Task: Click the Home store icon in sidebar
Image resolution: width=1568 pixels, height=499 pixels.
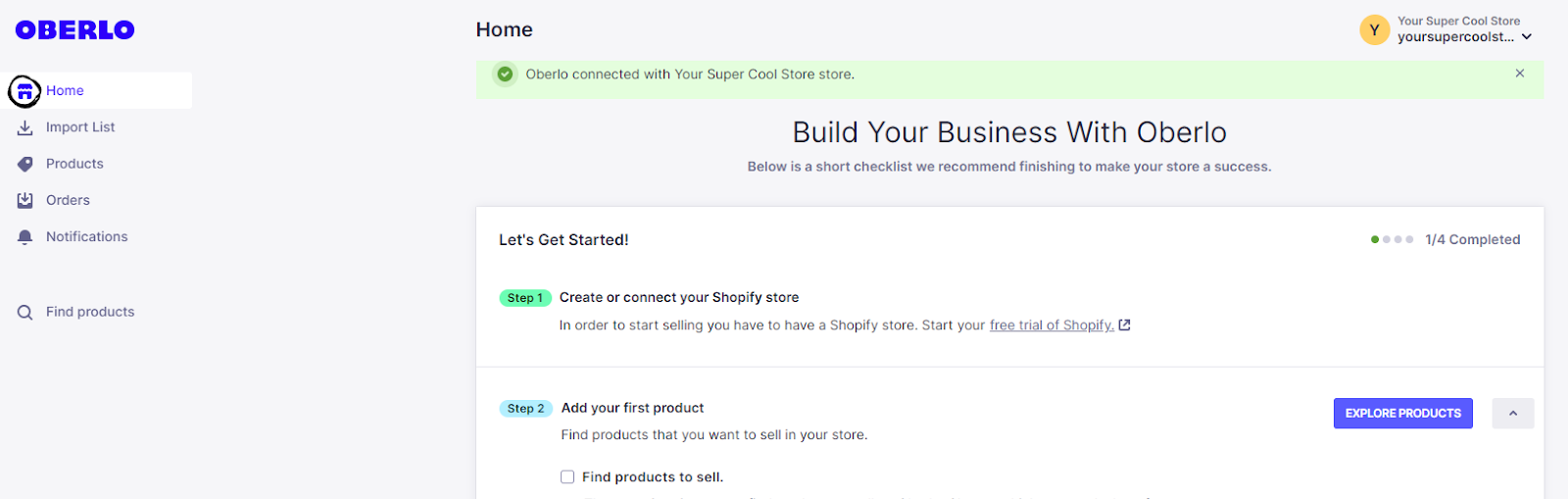Action: 24,91
